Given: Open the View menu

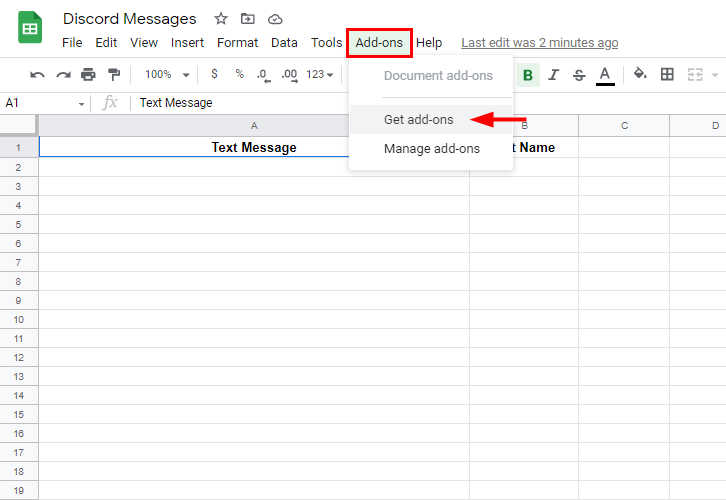Looking at the screenshot, I should [x=144, y=43].
